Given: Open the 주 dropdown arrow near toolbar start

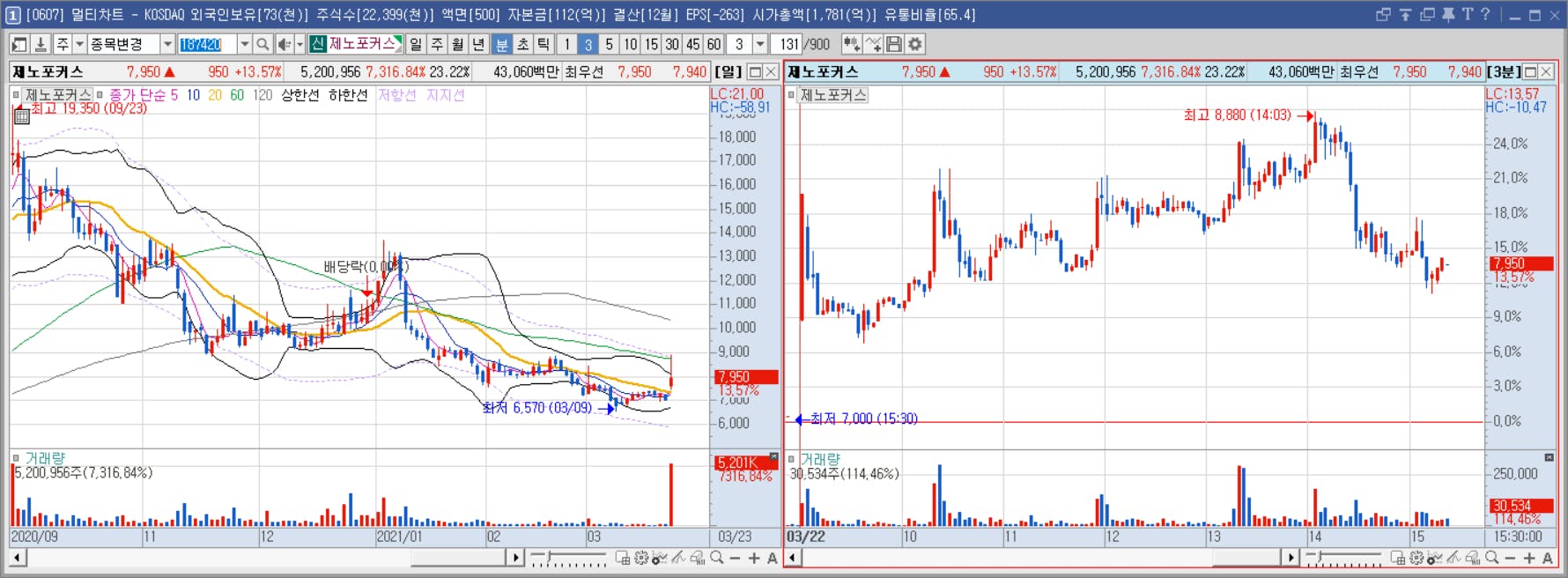Looking at the screenshot, I should [x=79, y=44].
